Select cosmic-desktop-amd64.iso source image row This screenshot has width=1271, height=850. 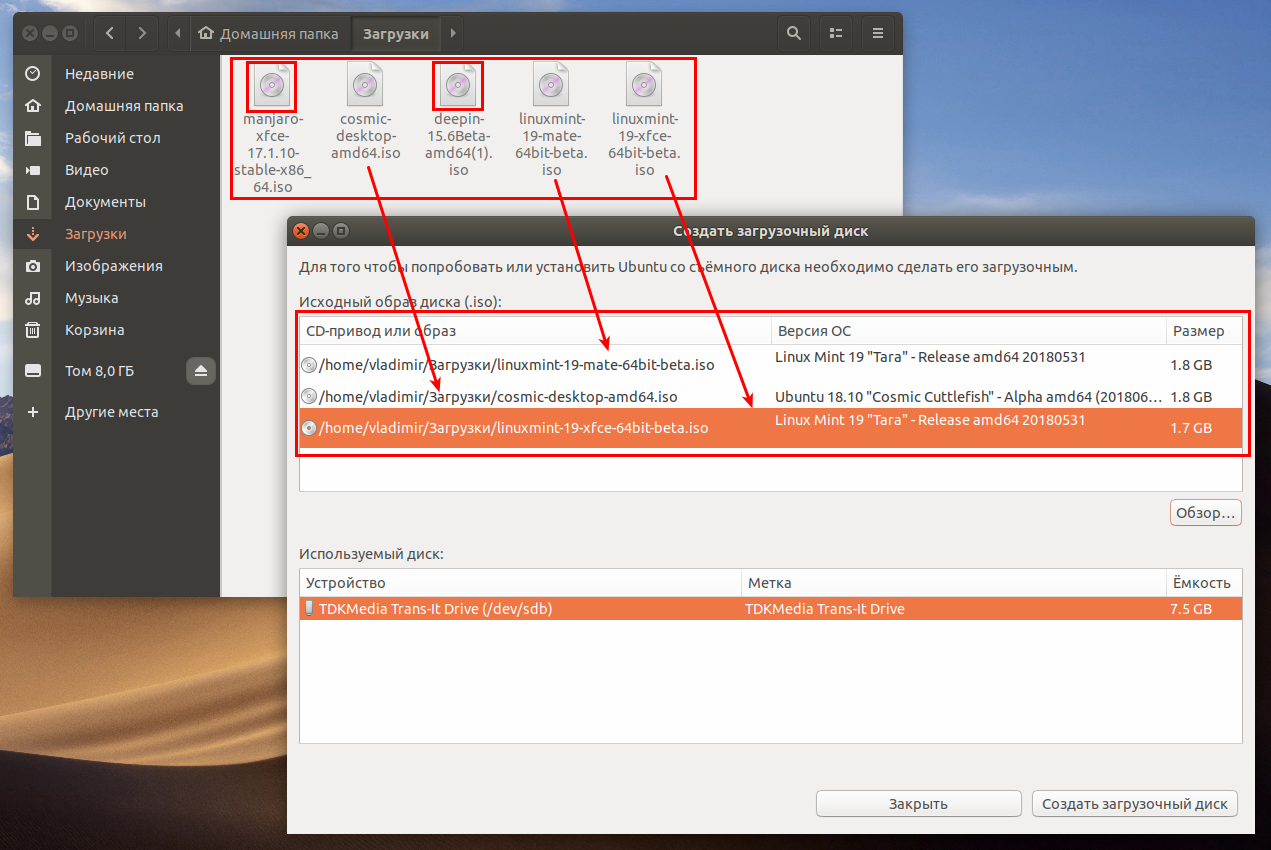[x=771, y=396]
